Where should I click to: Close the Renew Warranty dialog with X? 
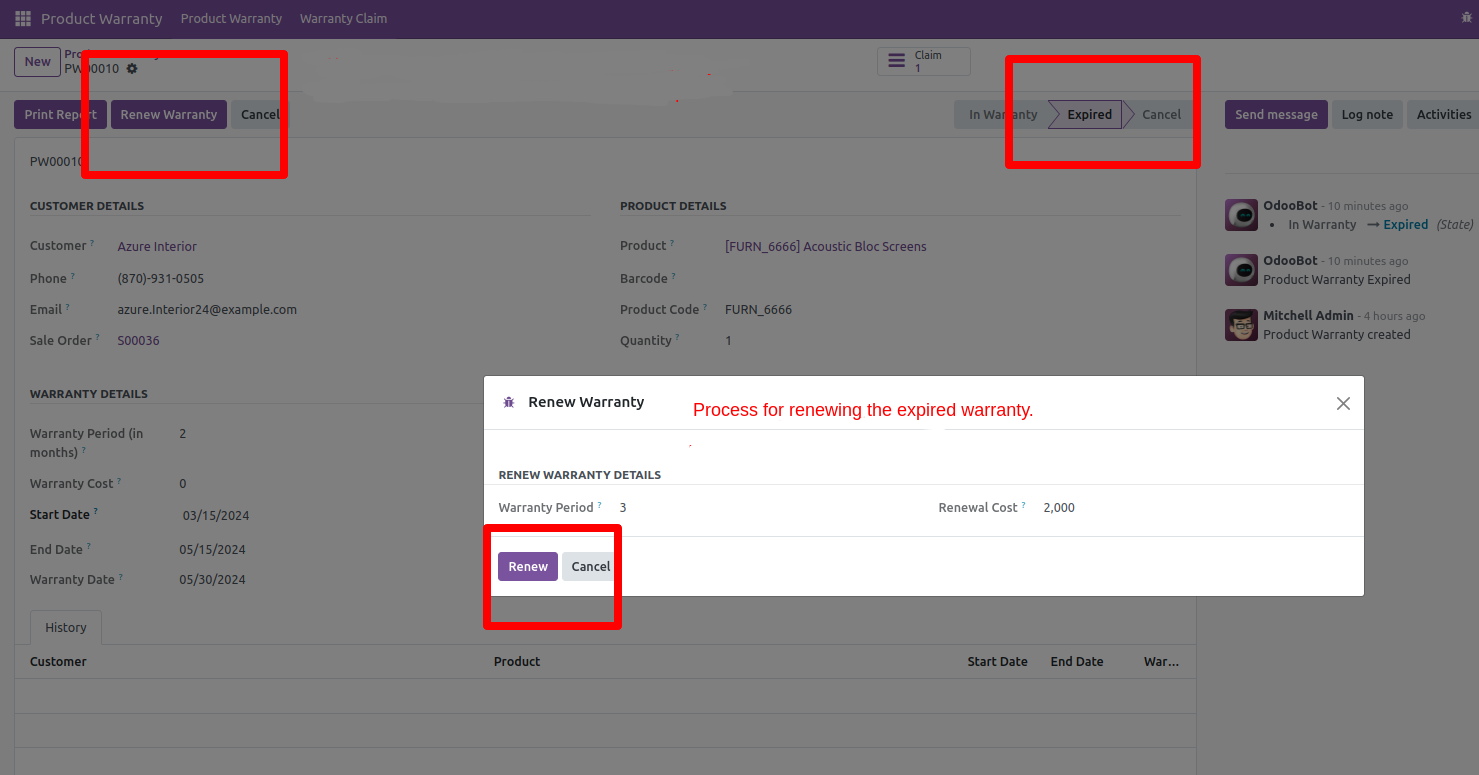(x=1343, y=403)
